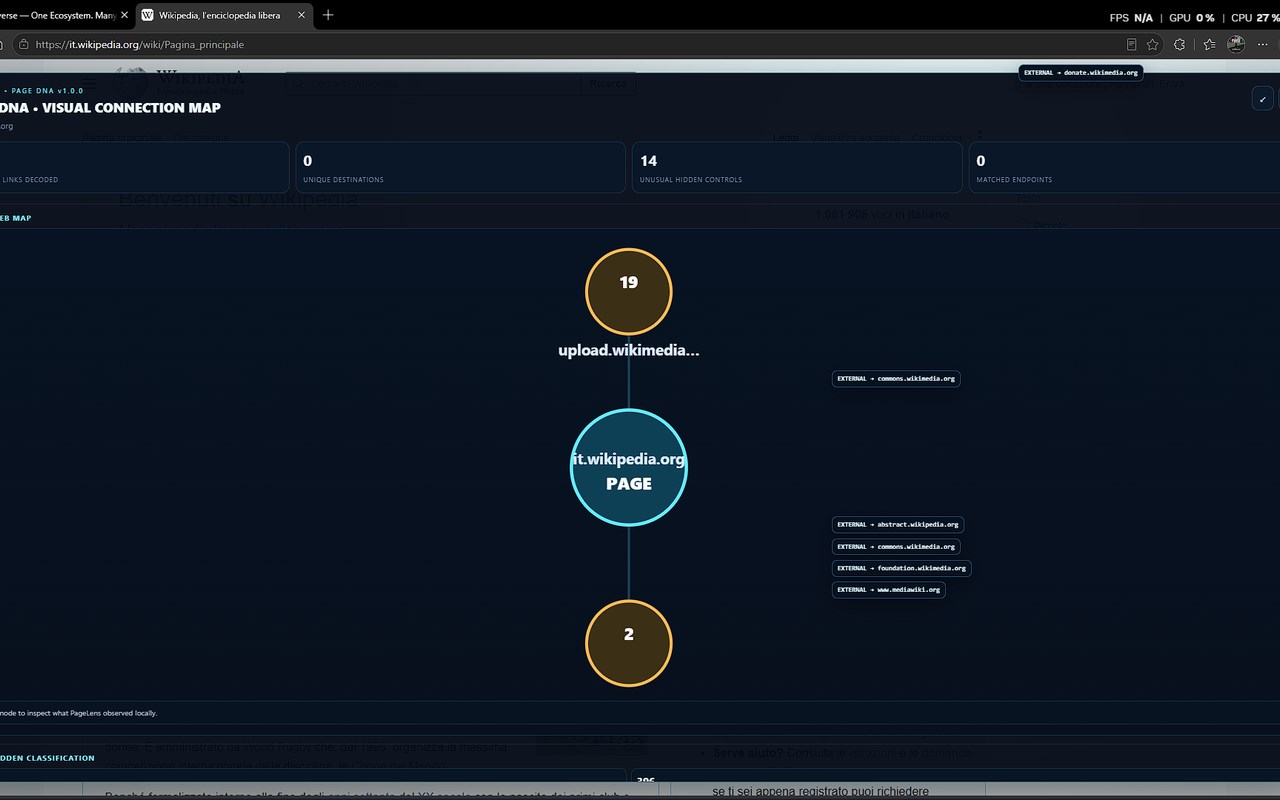Viewport: 1280px width, 800px height.
Task: Open the EXTERNAL www.mediawiki.org tag
Action: [x=889, y=590]
